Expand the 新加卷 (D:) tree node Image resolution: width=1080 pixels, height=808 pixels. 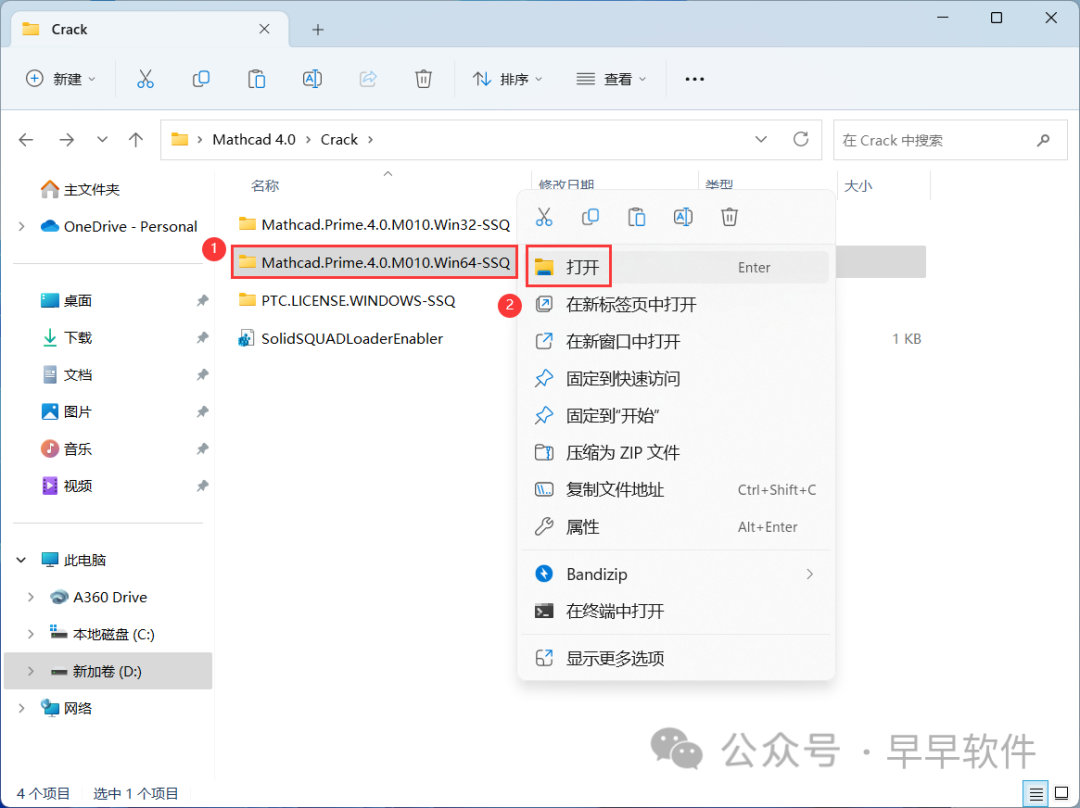(x=30, y=672)
